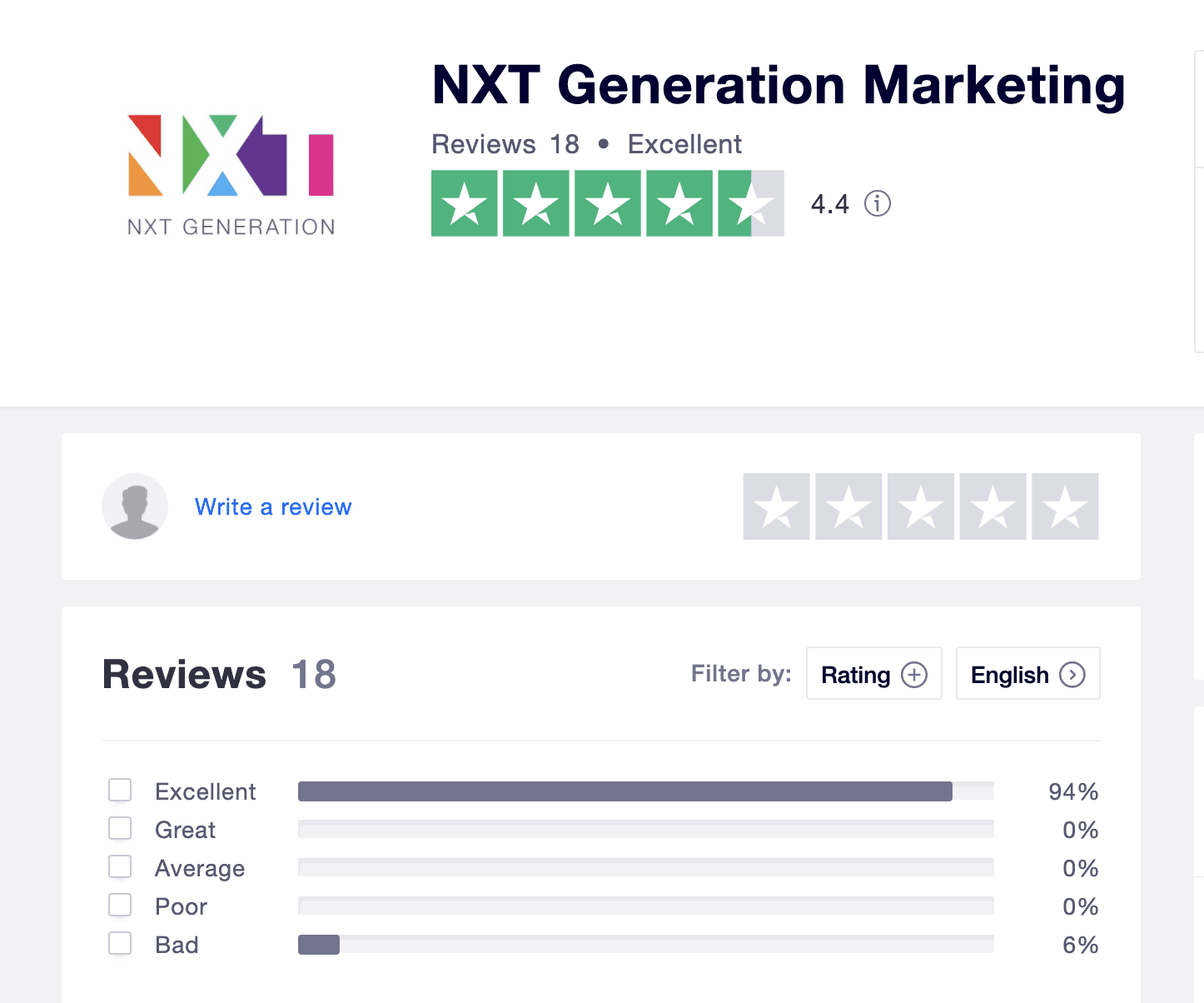Tick the Bad filter checkbox
Viewport: 1204px width, 1003px height.
click(x=120, y=943)
